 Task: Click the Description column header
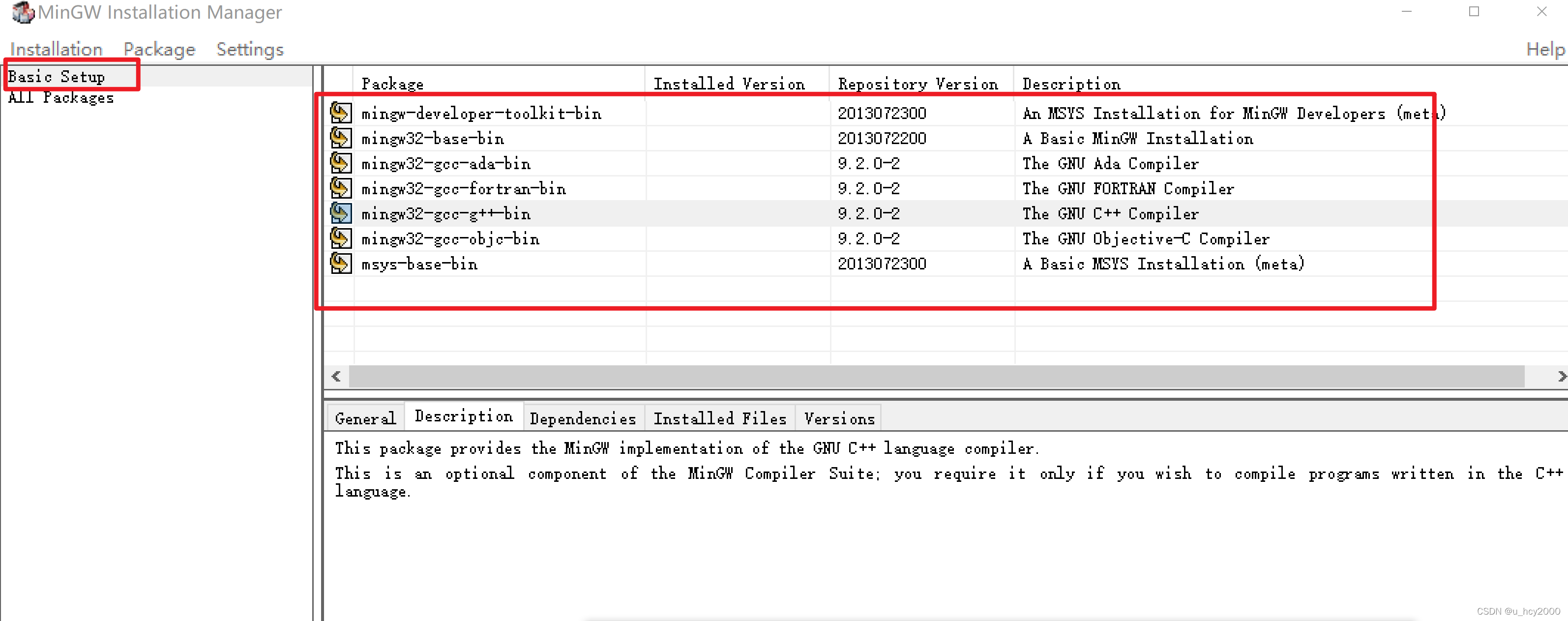pos(1290,84)
